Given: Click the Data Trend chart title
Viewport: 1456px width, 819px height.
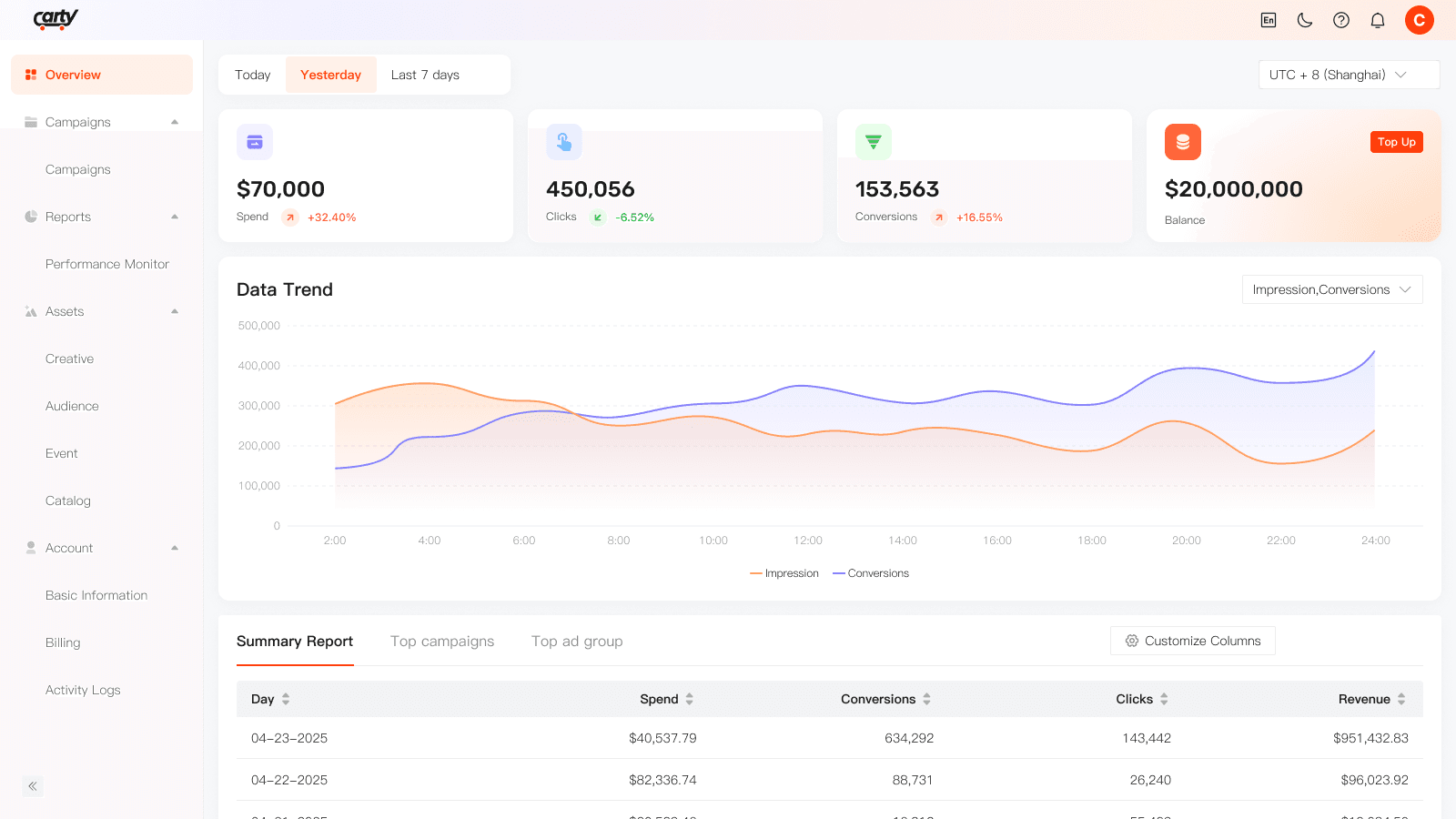Looking at the screenshot, I should tap(285, 289).
